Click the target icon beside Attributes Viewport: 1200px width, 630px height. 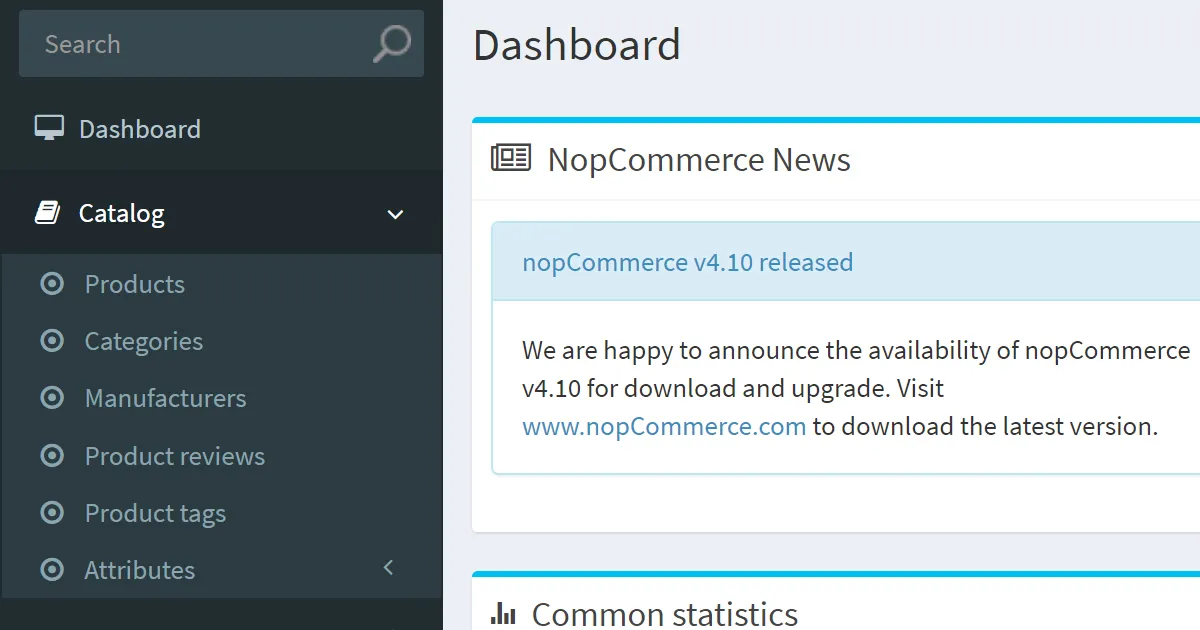[52, 570]
